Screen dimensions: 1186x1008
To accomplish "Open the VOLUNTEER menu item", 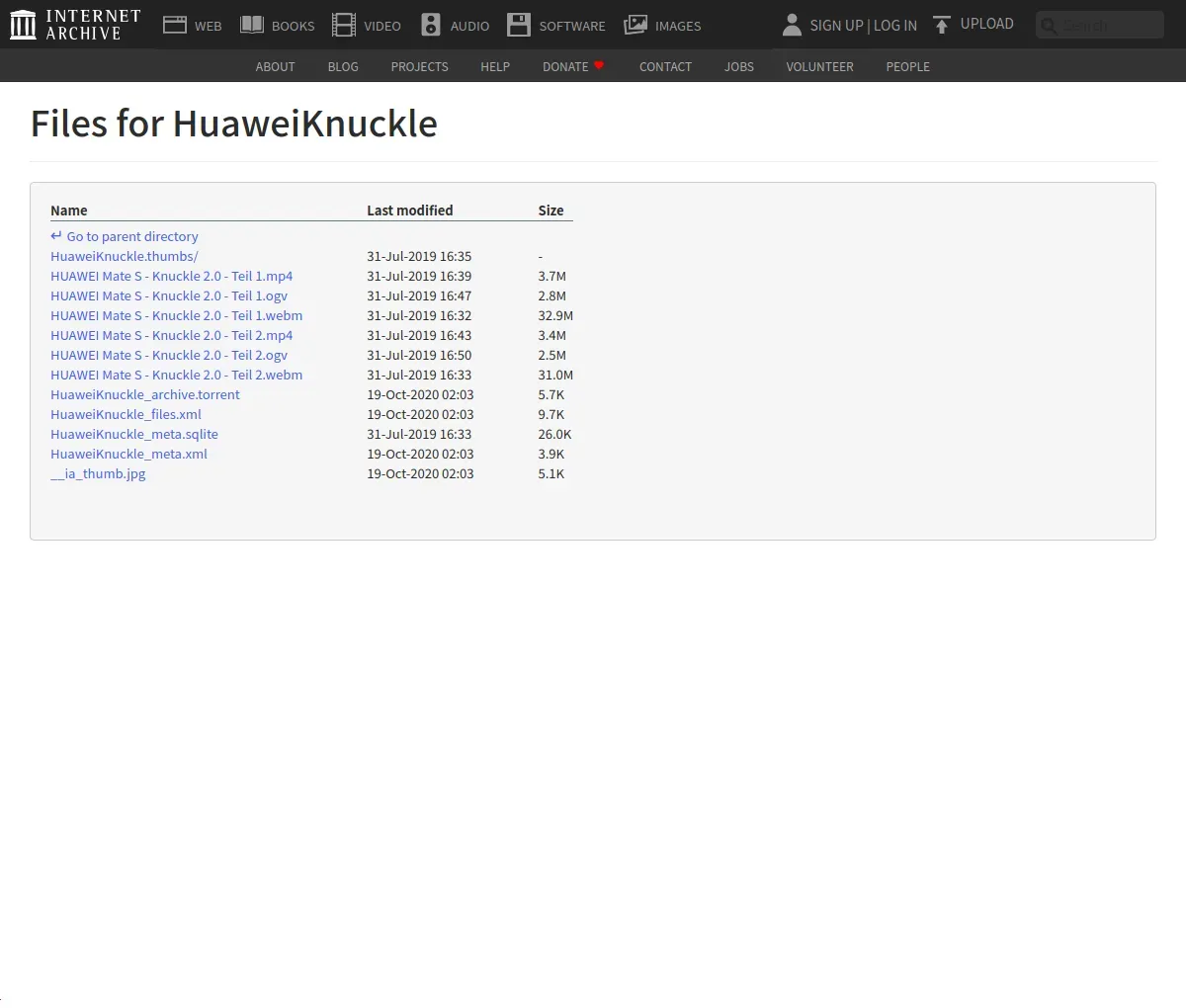I will [819, 66].
